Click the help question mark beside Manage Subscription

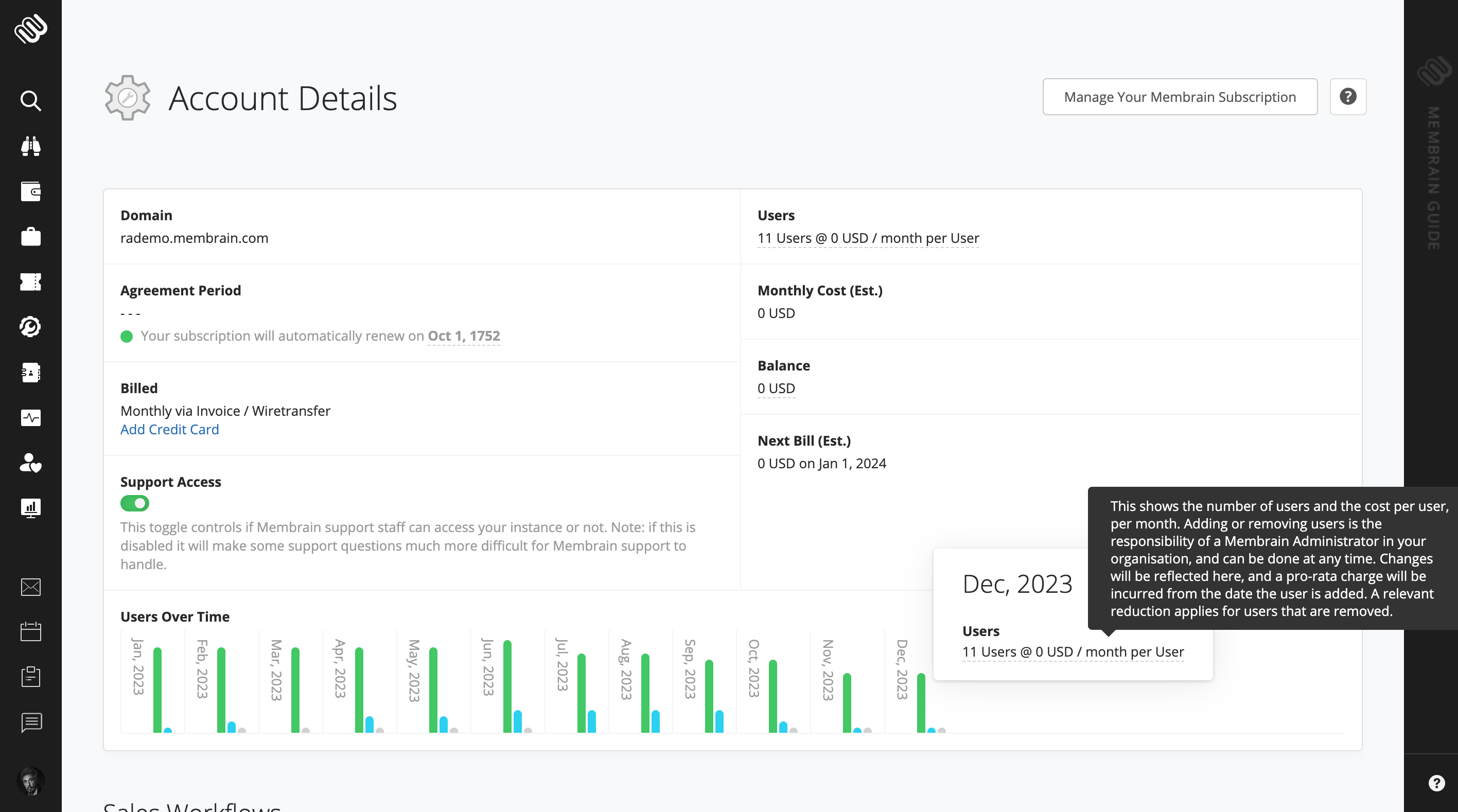click(1348, 97)
